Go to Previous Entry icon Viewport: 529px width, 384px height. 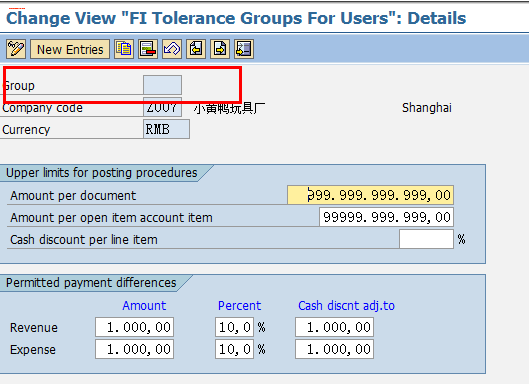click(x=196, y=49)
